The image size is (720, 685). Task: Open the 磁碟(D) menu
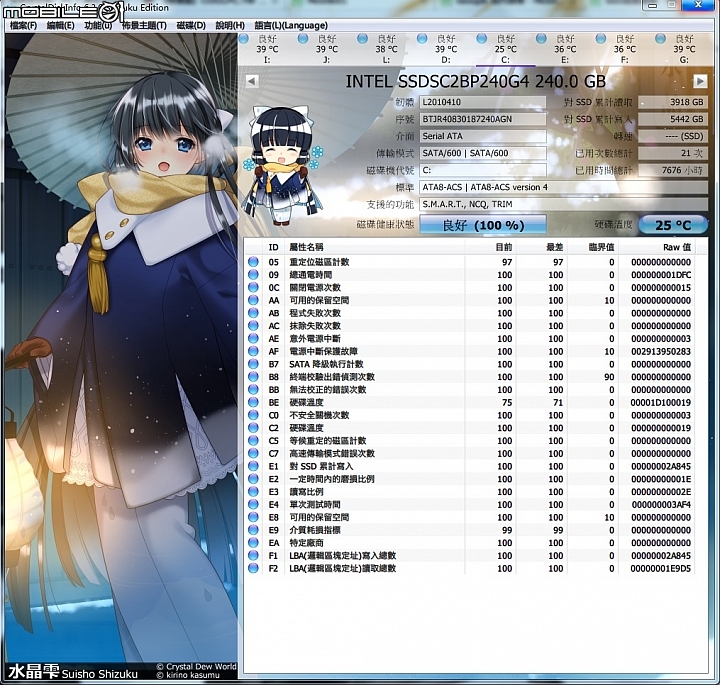(191, 25)
